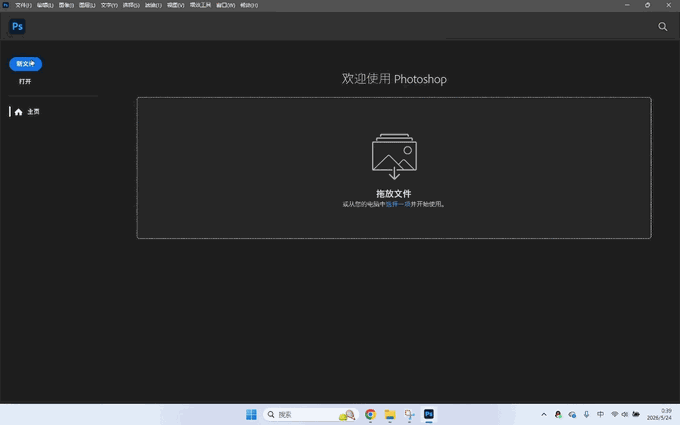Click the 选择一项 link
The width and height of the screenshot is (680, 425).
point(398,204)
